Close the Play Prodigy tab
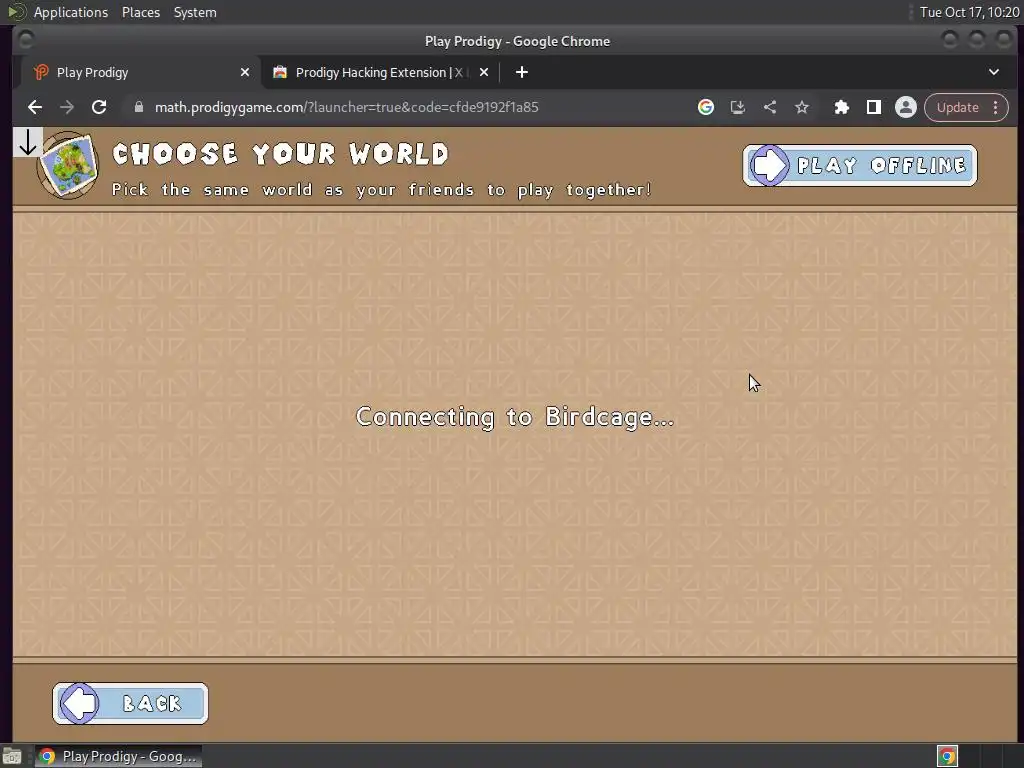The height and width of the screenshot is (768, 1024). 245,72
